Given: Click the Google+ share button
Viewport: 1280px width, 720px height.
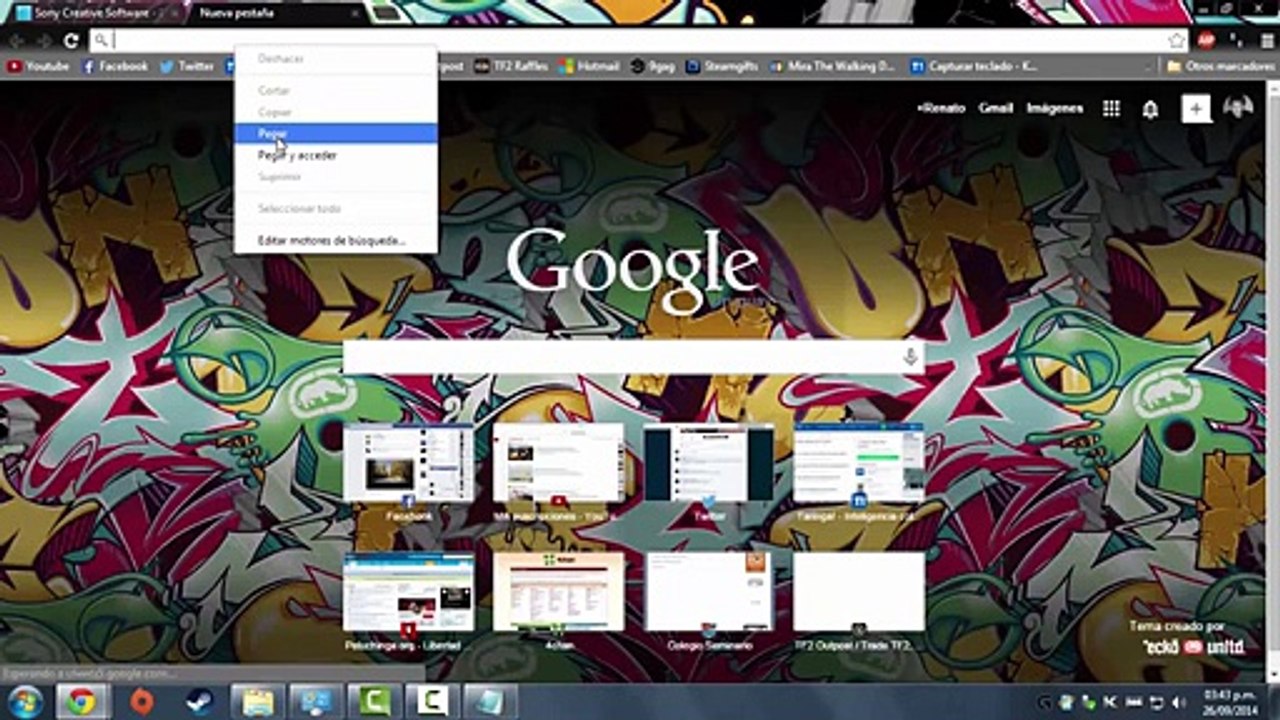Looking at the screenshot, I should coord(1196,108).
